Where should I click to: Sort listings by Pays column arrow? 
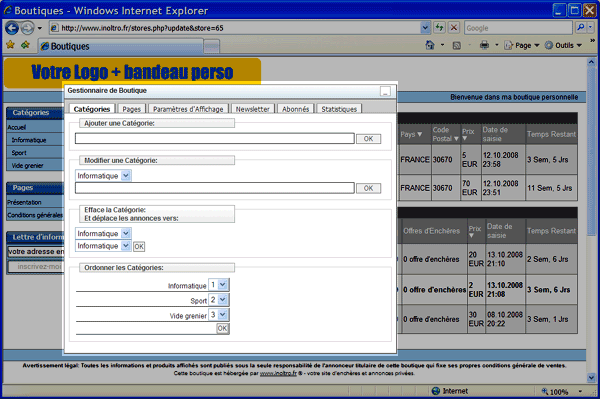(x=419, y=134)
